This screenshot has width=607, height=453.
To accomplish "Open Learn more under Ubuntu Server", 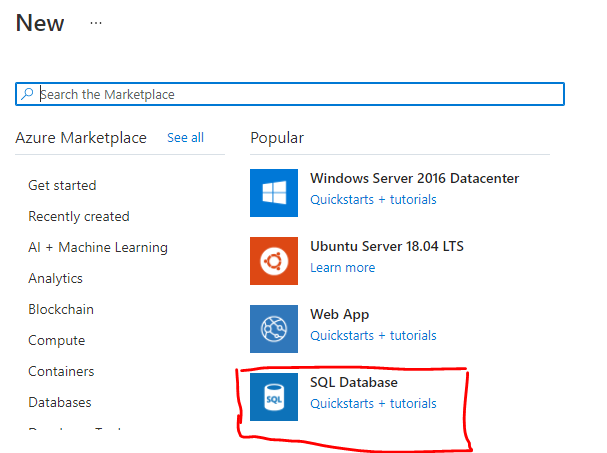I will [x=343, y=268].
